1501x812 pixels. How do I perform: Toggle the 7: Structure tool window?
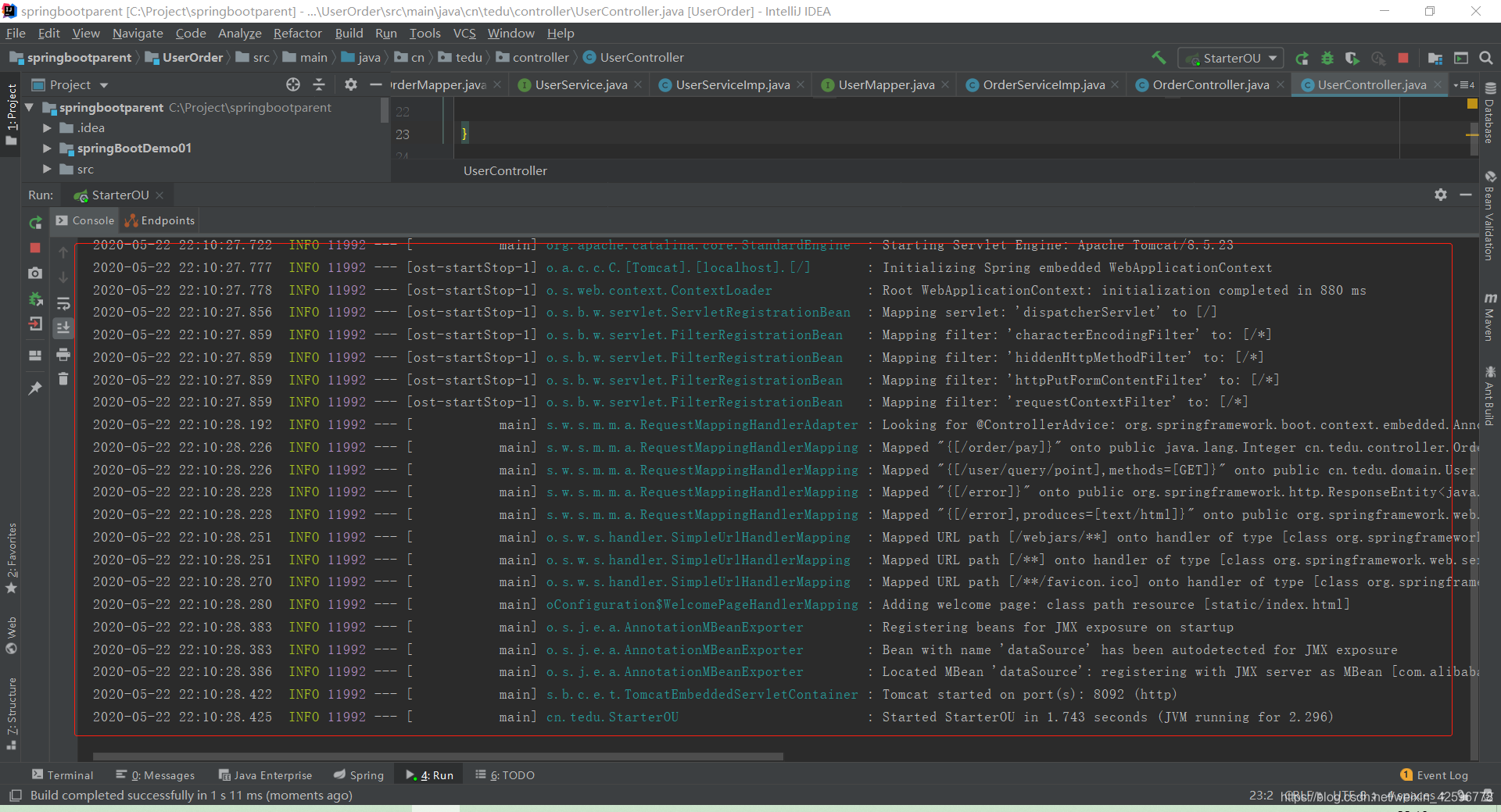click(x=11, y=714)
